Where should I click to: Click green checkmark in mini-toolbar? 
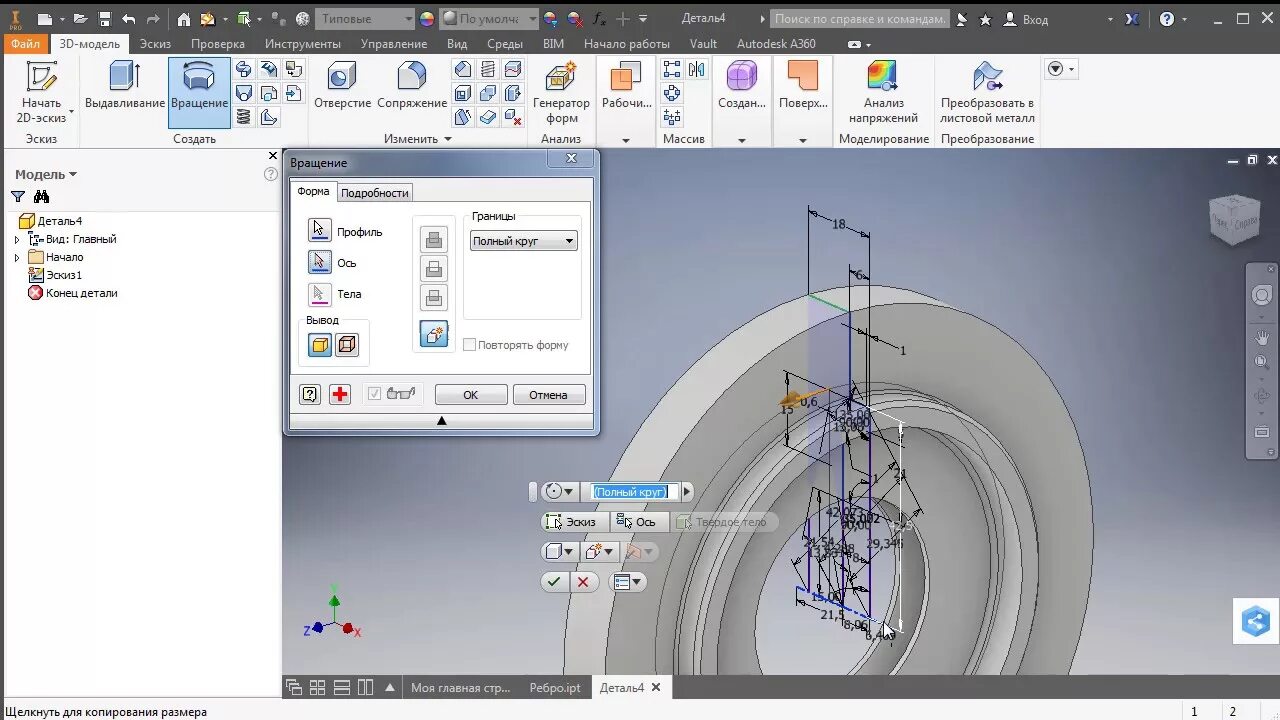pyautogui.click(x=554, y=581)
